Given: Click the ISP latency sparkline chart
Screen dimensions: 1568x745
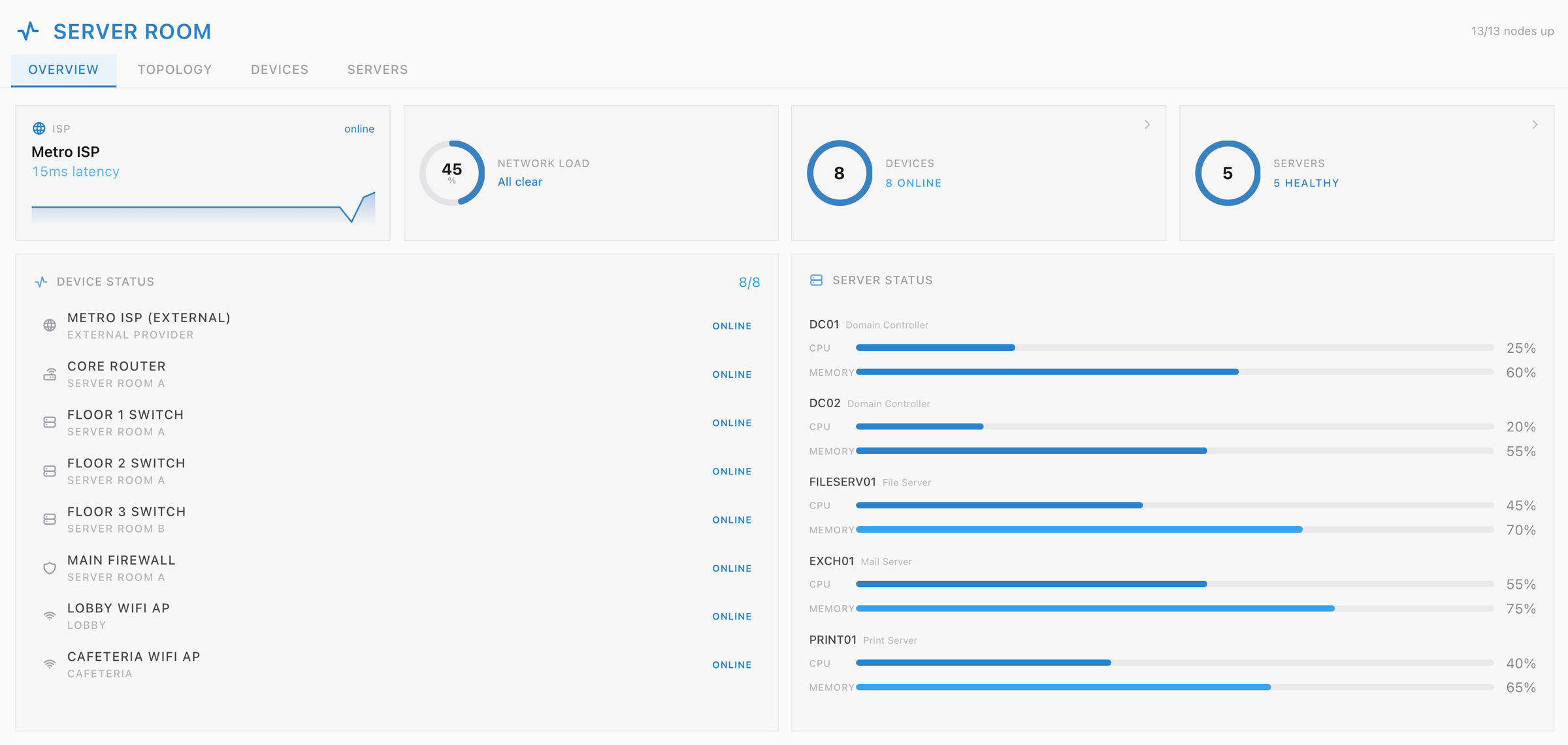Looking at the screenshot, I should click(203, 207).
